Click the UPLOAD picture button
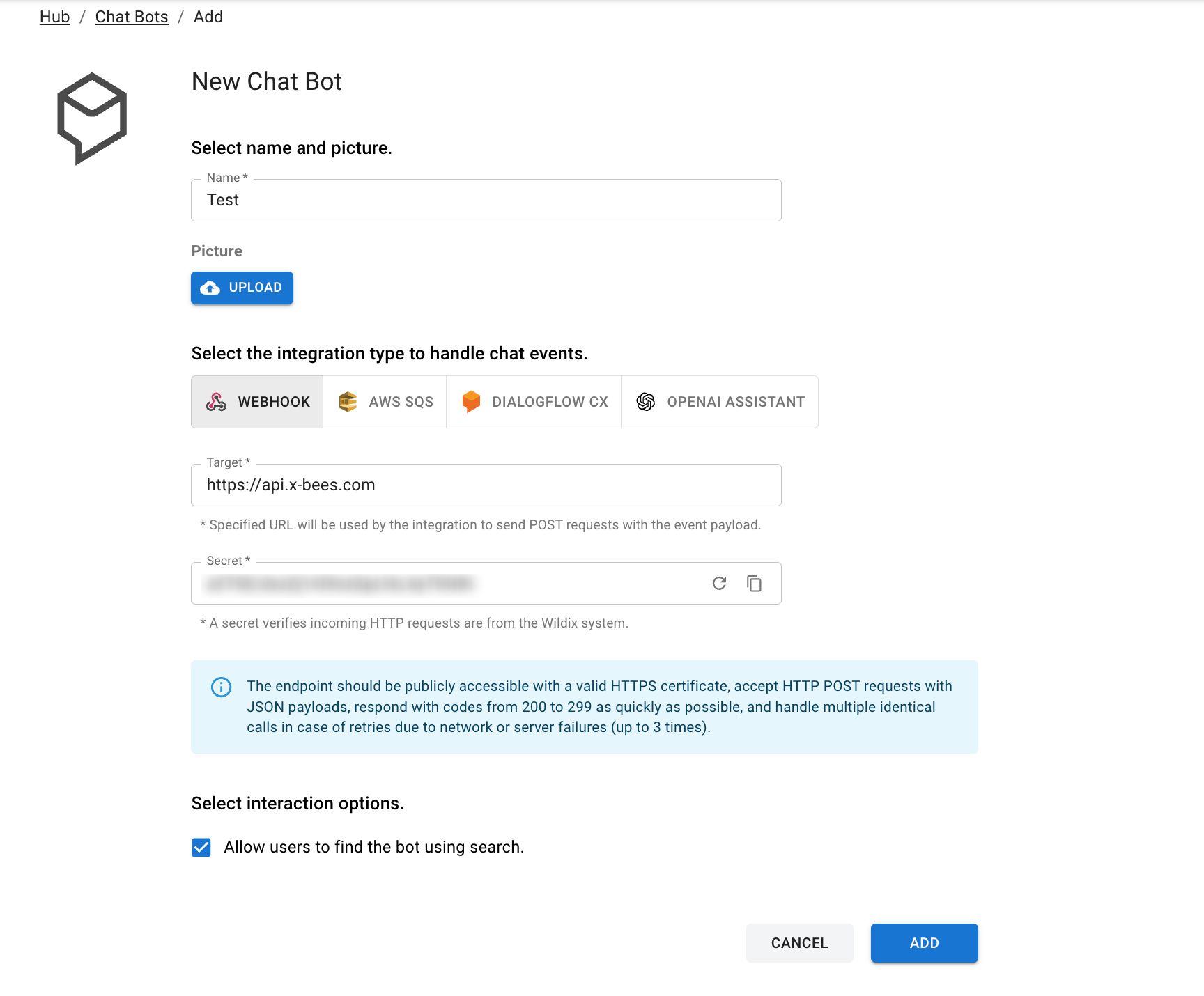The width and height of the screenshot is (1204, 996). click(242, 288)
